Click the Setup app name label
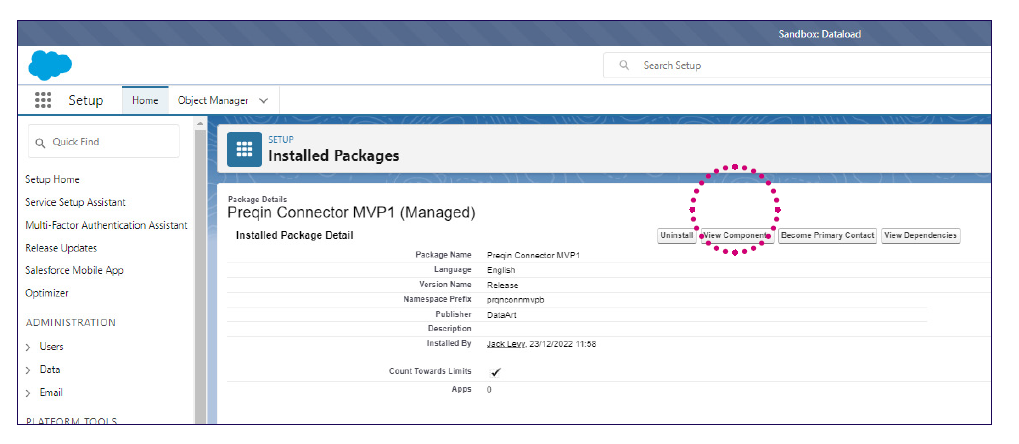 click(86, 100)
